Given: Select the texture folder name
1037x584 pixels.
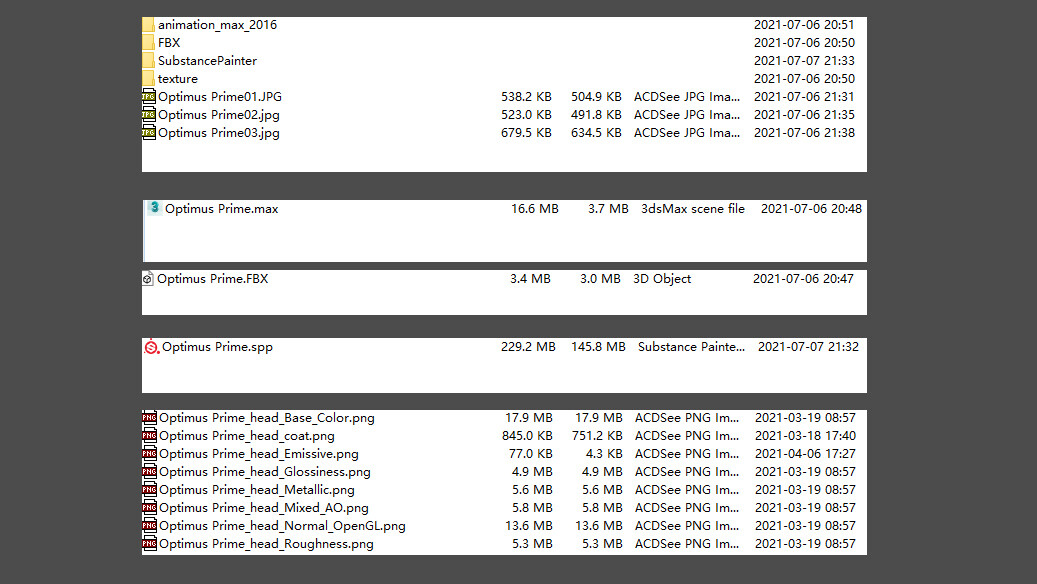Looking at the screenshot, I should tap(178, 79).
